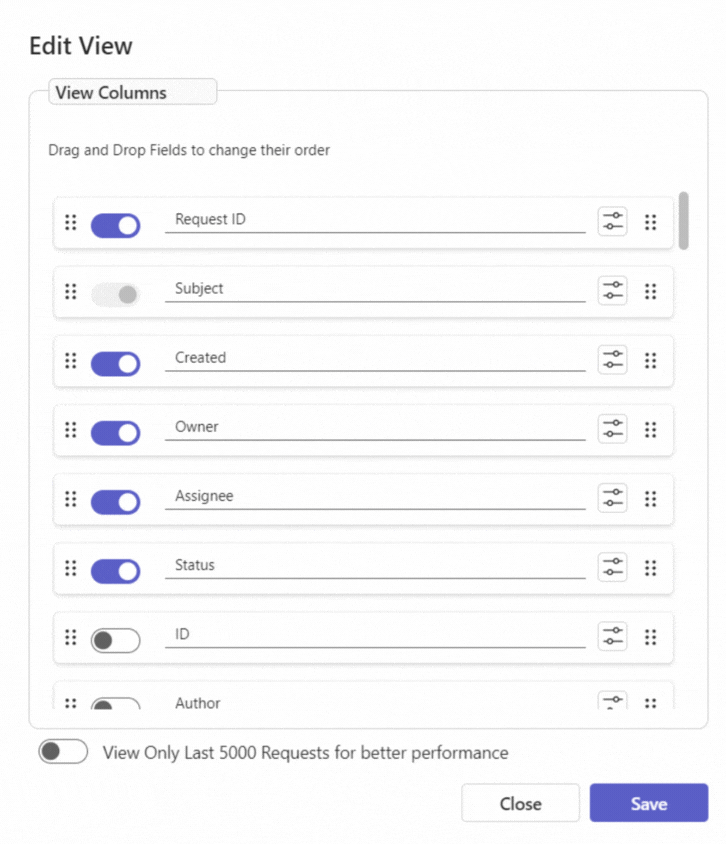
Task: Open settings icon for Owner field
Action: [612, 429]
